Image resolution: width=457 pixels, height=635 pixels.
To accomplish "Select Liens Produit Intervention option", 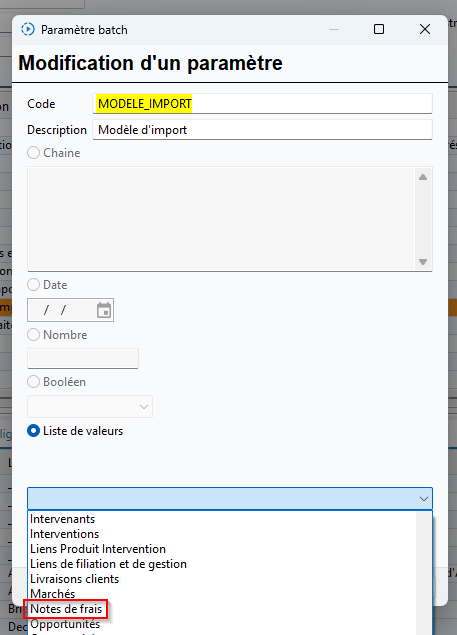I will pyautogui.click(x=98, y=549).
